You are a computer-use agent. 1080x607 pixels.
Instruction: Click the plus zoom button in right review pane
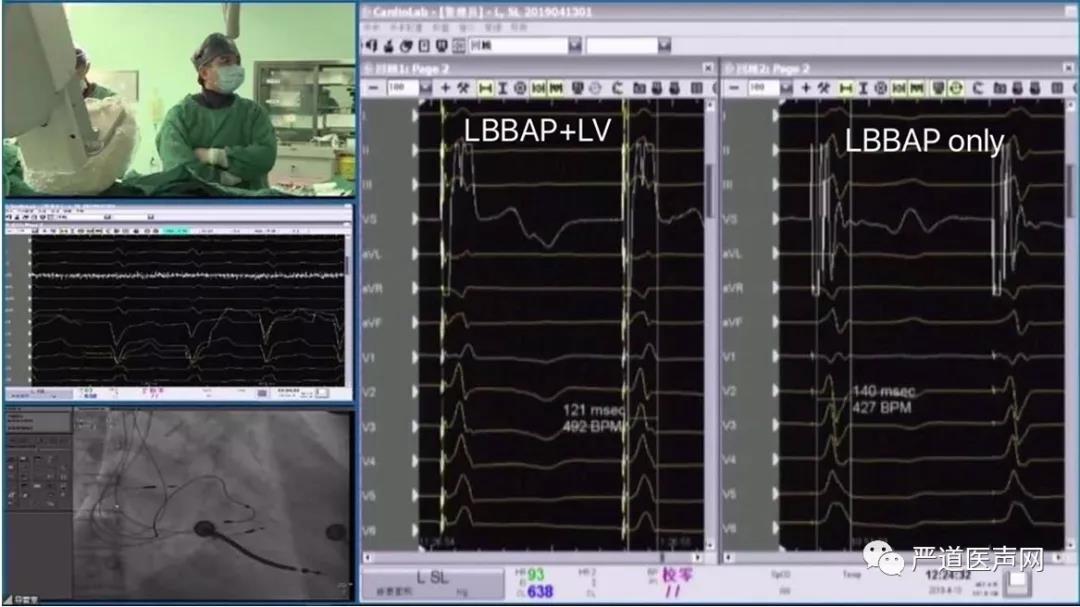[805, 89]
